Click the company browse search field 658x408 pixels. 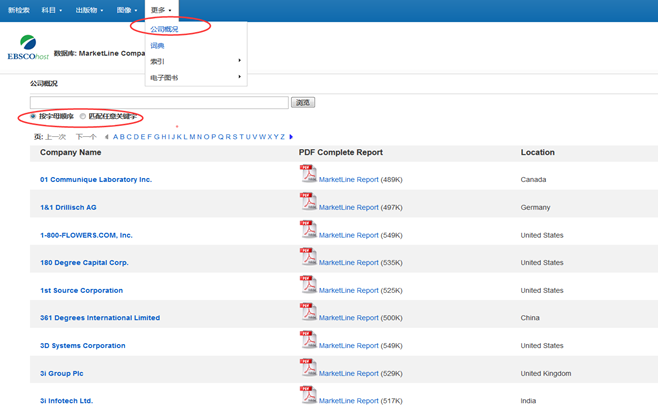coord(159,102)
